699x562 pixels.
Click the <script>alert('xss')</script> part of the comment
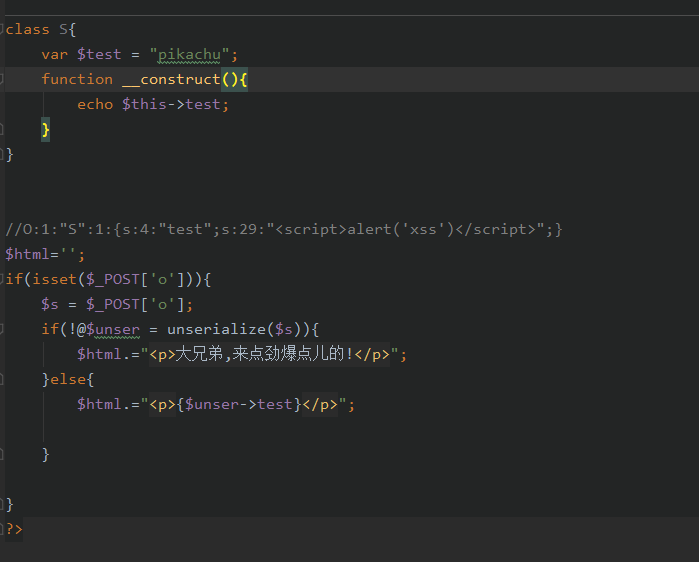click(x=406, y=229)
